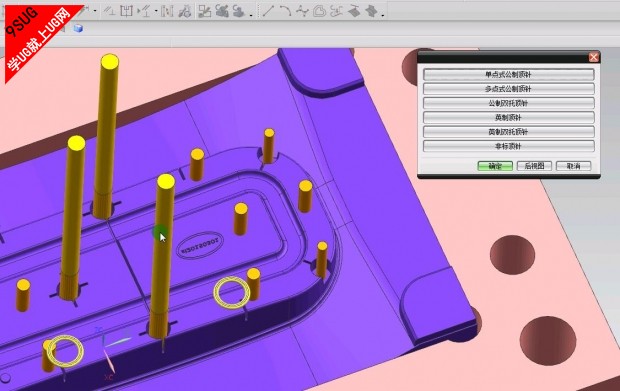Select 公制双托顶针 option
620x391 pixels.
click(508, 103)
